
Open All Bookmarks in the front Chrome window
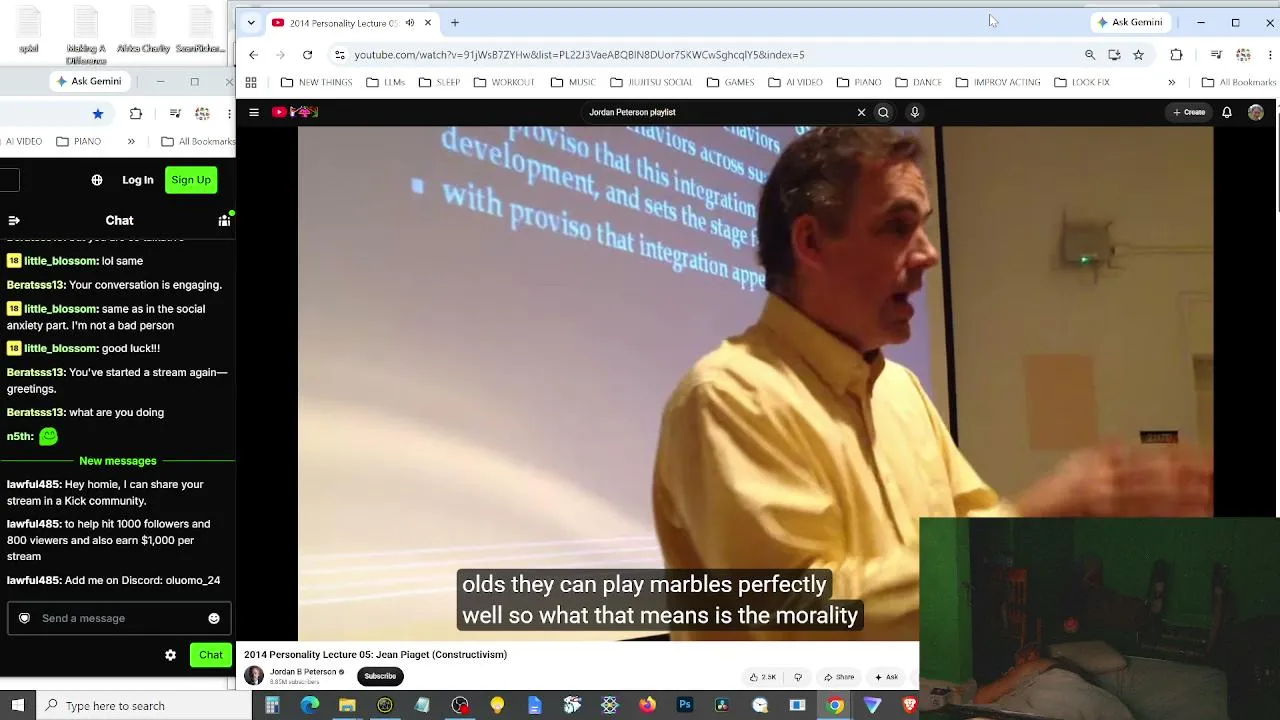[1239, 82]
